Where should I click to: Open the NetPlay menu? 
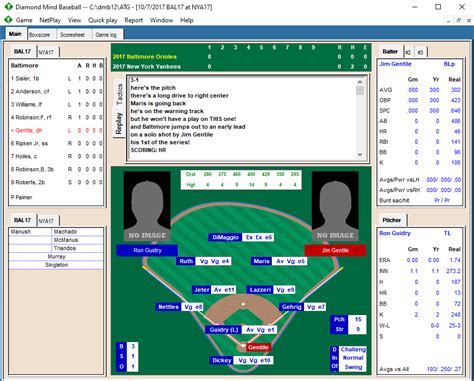click(x=50, y=20)
